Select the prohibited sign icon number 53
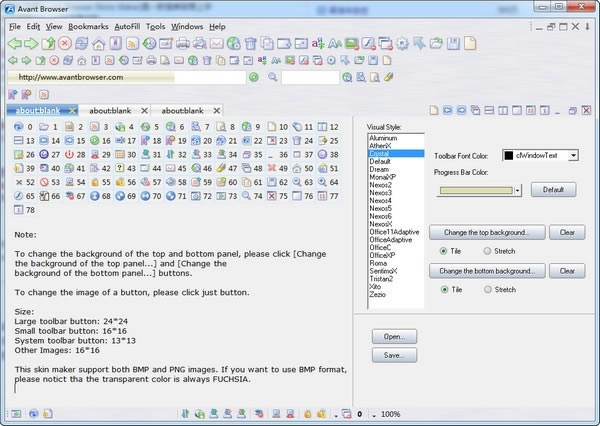The image size is (600, 426). (44, 182)
